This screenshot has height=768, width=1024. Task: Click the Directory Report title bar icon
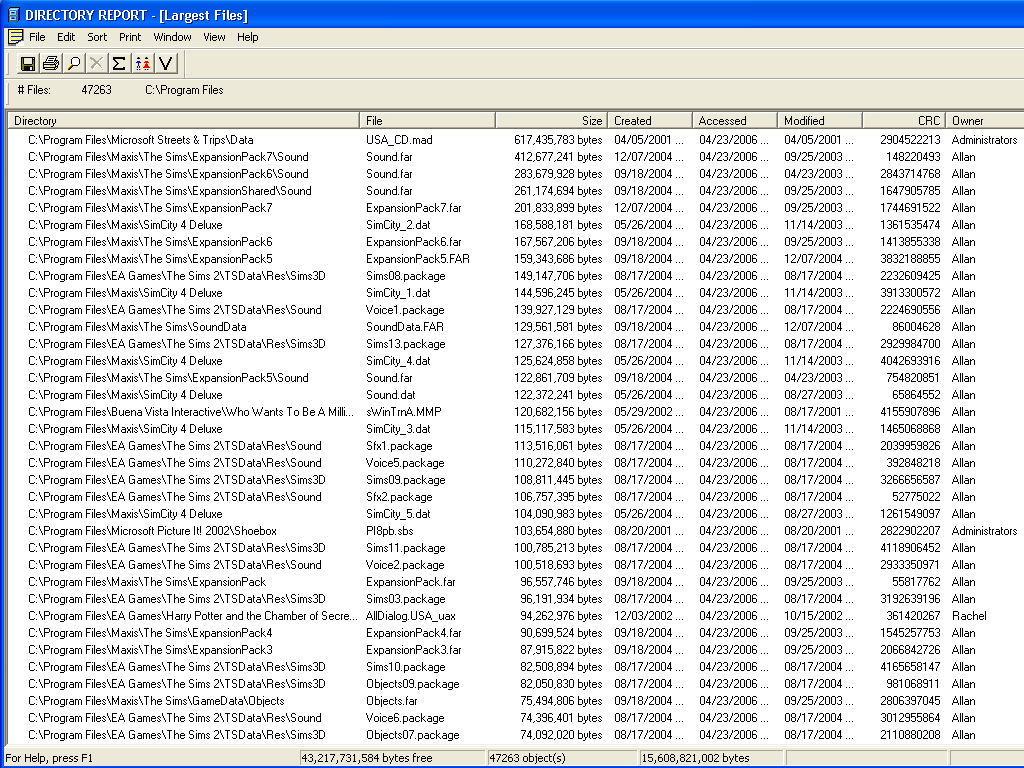pyautogui.click(x=13, y=14)
